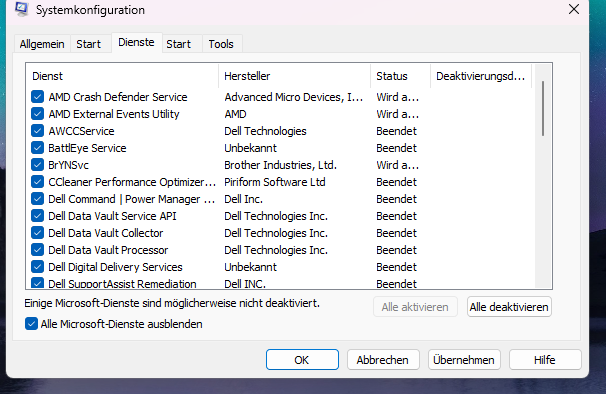Viewport: 606px width, 394px height.
Task: Click the OK button
Action: click(302, 360)
